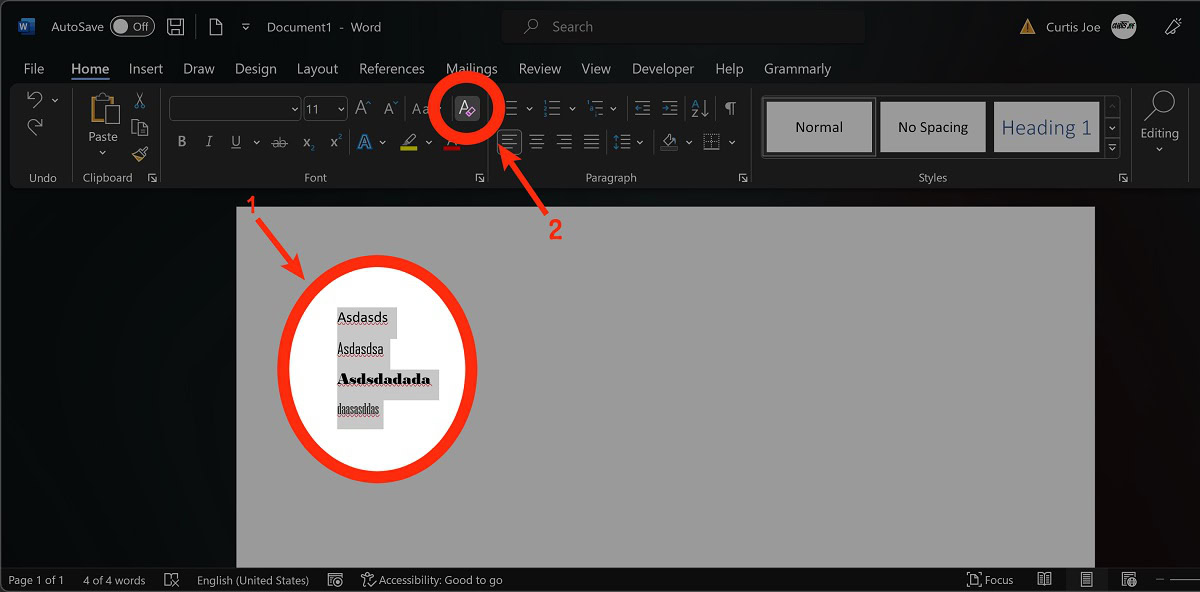Select the Clear All Formatting icon
Screen dimensions: 1200x592
(469, 108)
